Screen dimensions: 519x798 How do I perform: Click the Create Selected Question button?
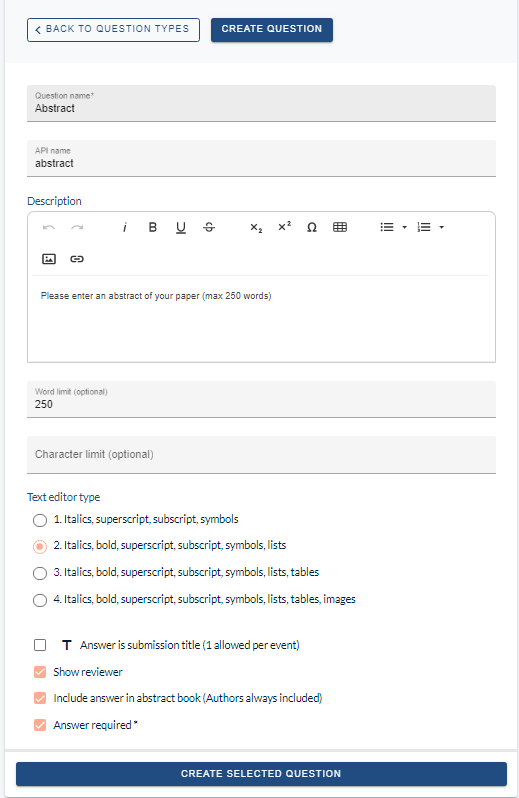[261, 774]
